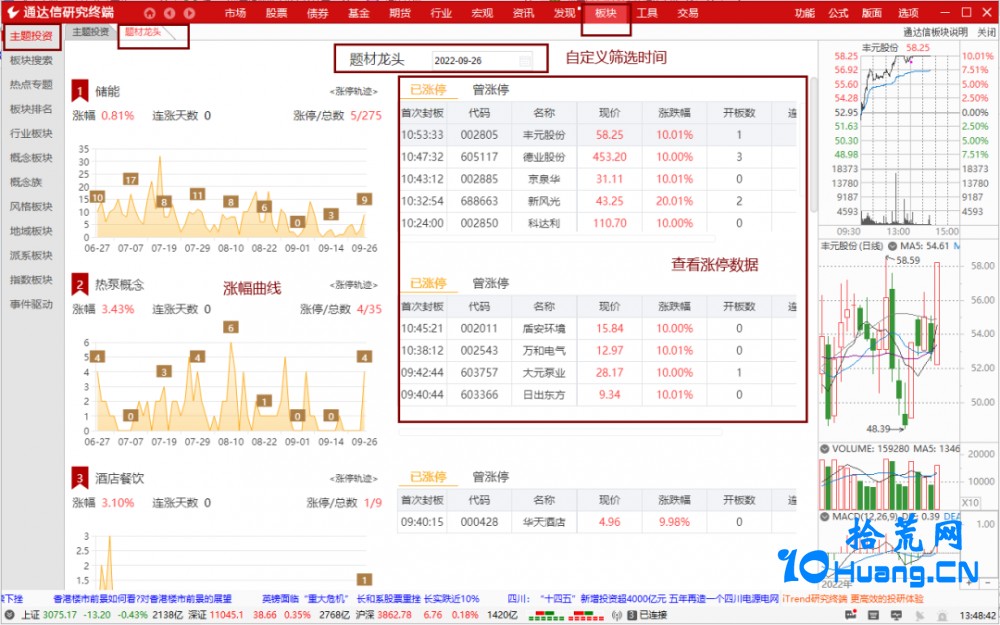Open 热点专题 in the sidebar
1000x625 pixels.
(x=31, y=85)
